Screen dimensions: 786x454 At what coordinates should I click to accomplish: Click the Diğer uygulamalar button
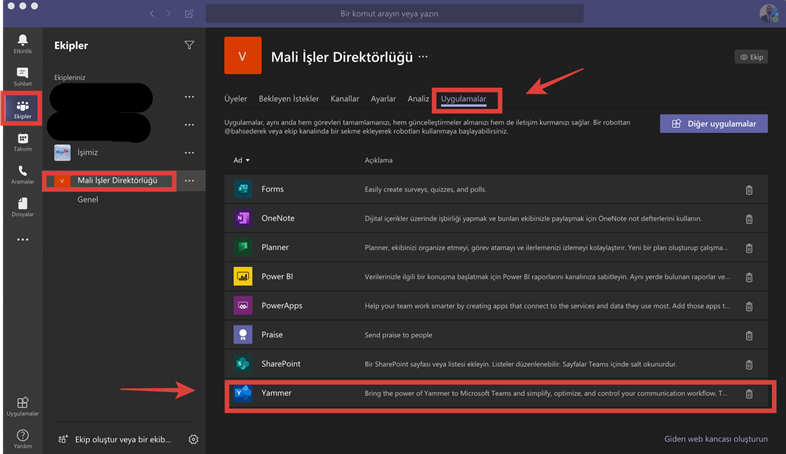[x=713, y=124]
